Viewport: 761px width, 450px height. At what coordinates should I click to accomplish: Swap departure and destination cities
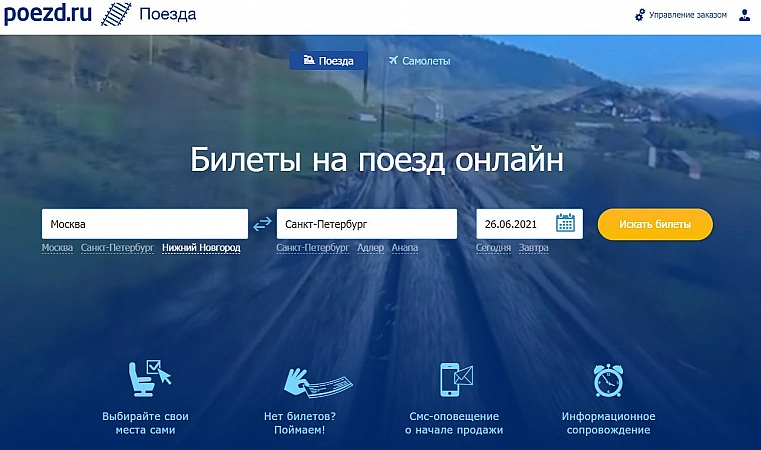262,224
